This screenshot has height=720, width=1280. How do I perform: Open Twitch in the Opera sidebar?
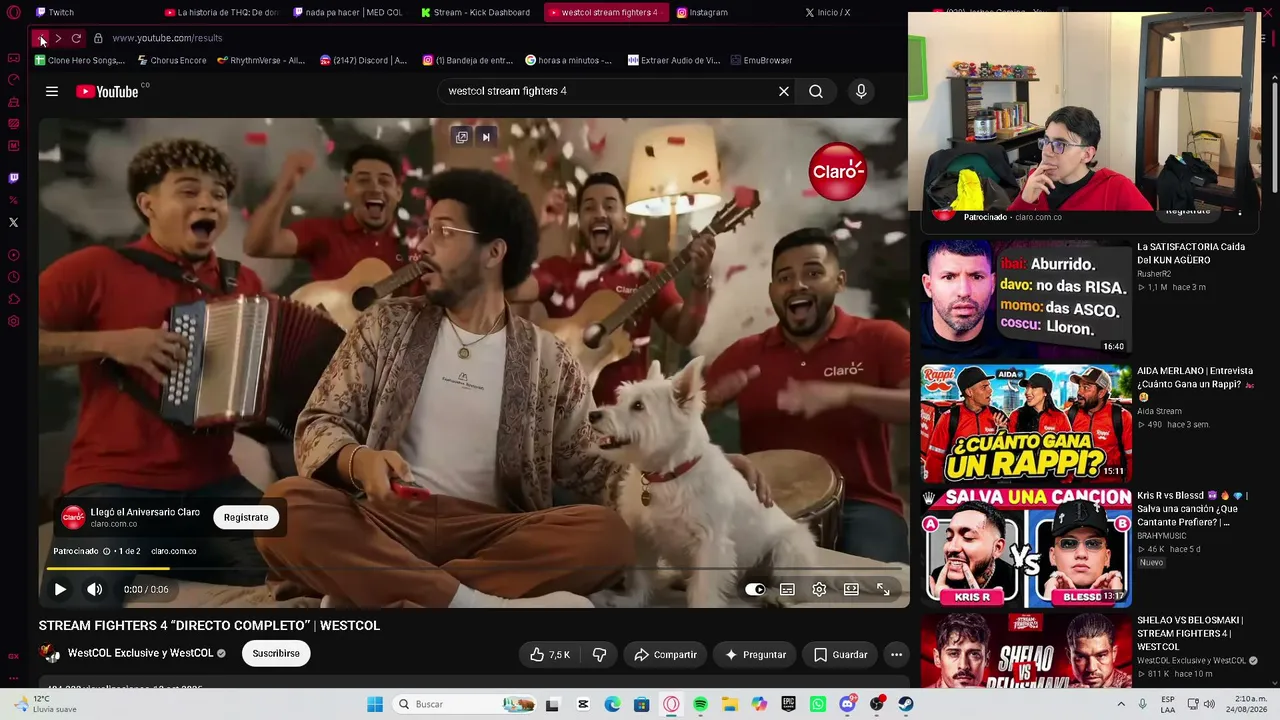pos(14,178)
